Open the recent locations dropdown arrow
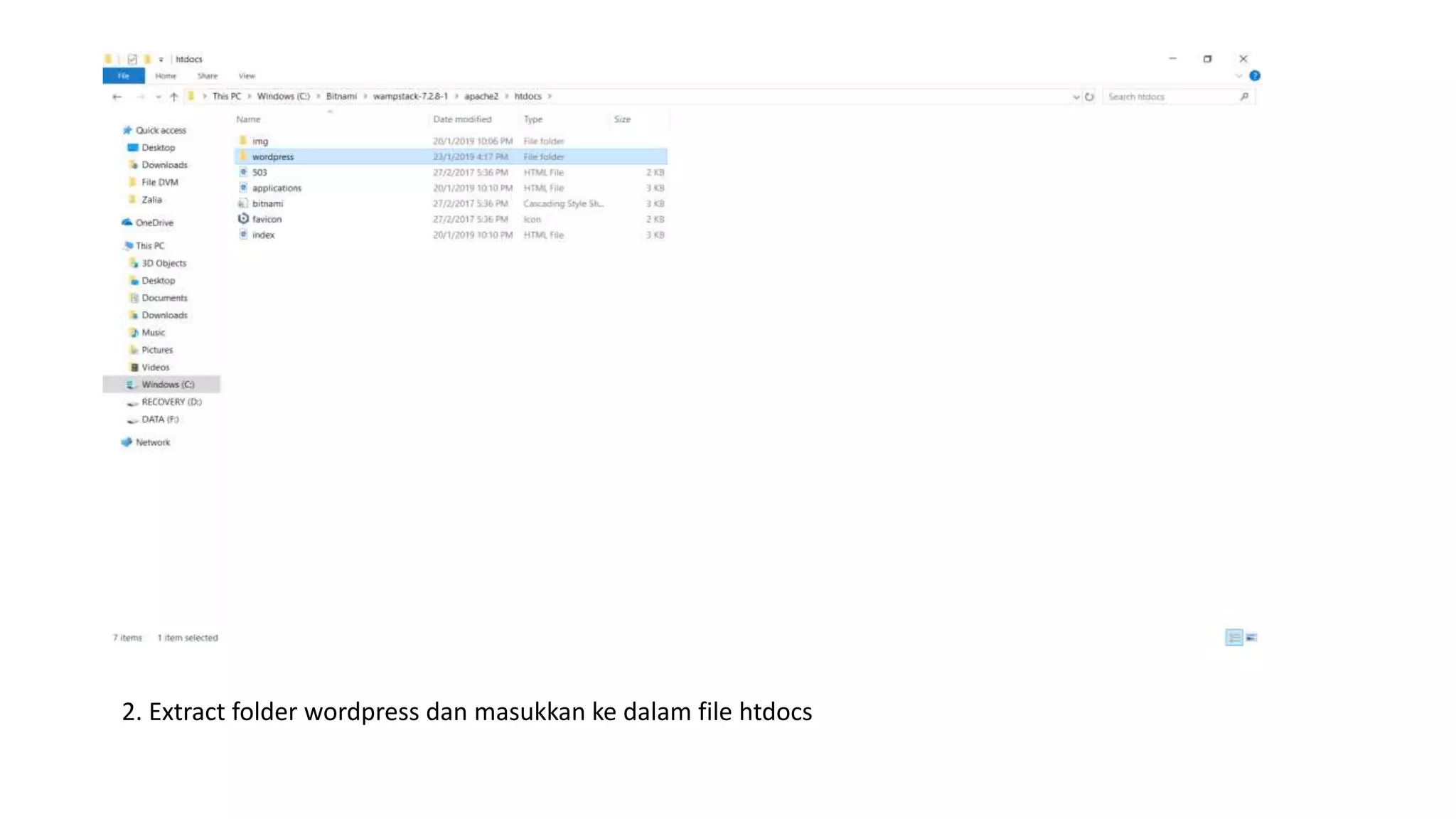The image size is (1456, 819). pyautogui.click(x=158, y=97)
